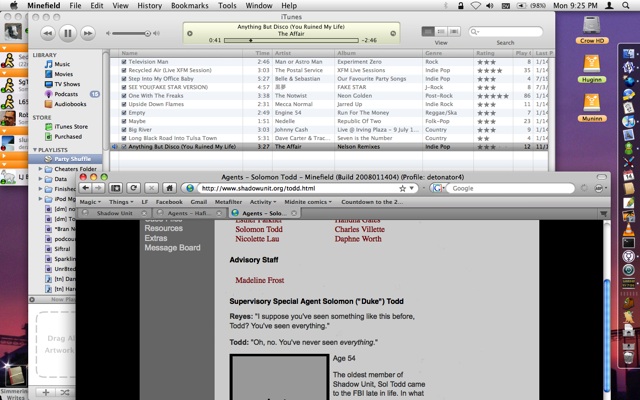Click the browser Forward arrow button

98,188
